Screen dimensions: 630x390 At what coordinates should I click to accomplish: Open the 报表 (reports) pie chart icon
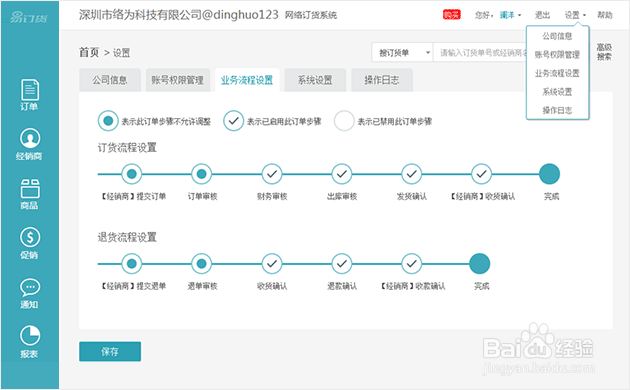click(29, 342)
